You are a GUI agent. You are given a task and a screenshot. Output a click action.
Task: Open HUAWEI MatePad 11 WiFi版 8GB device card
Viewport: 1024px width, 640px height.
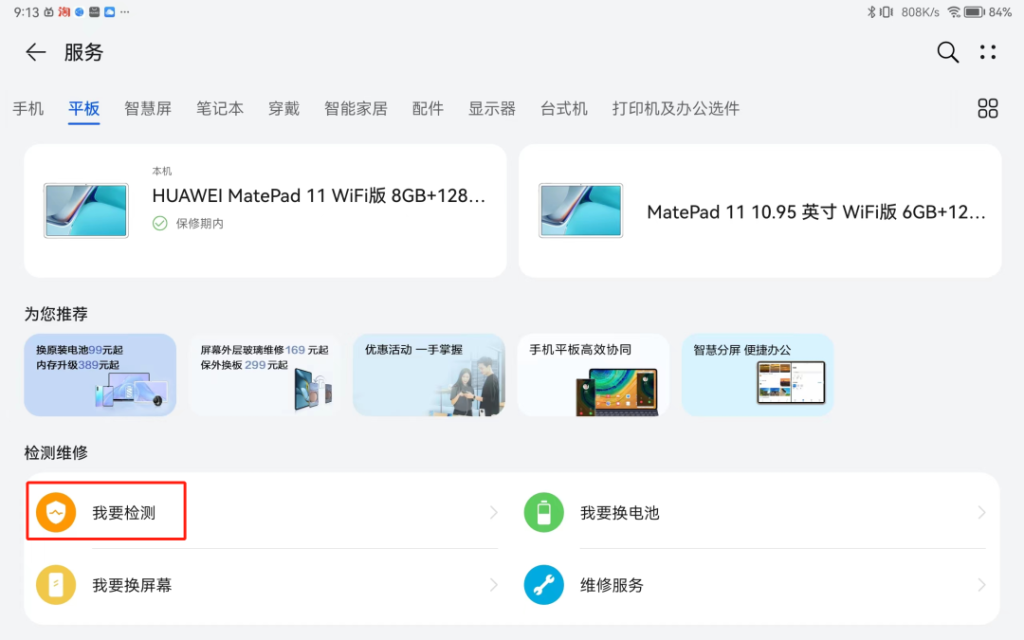pos(265,211)
